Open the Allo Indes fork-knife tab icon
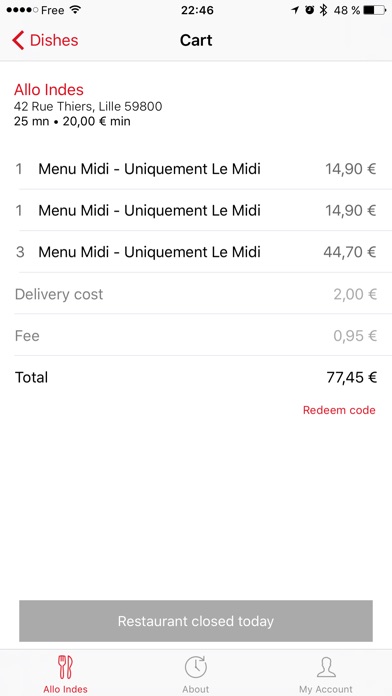The image size is (392, 696). tap(65, 668)
